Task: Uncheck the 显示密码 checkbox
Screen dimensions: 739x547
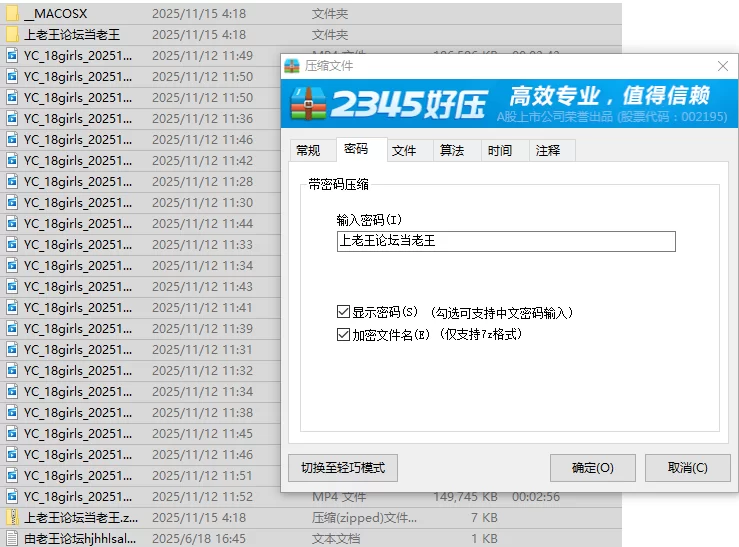Action: [343, 313]
